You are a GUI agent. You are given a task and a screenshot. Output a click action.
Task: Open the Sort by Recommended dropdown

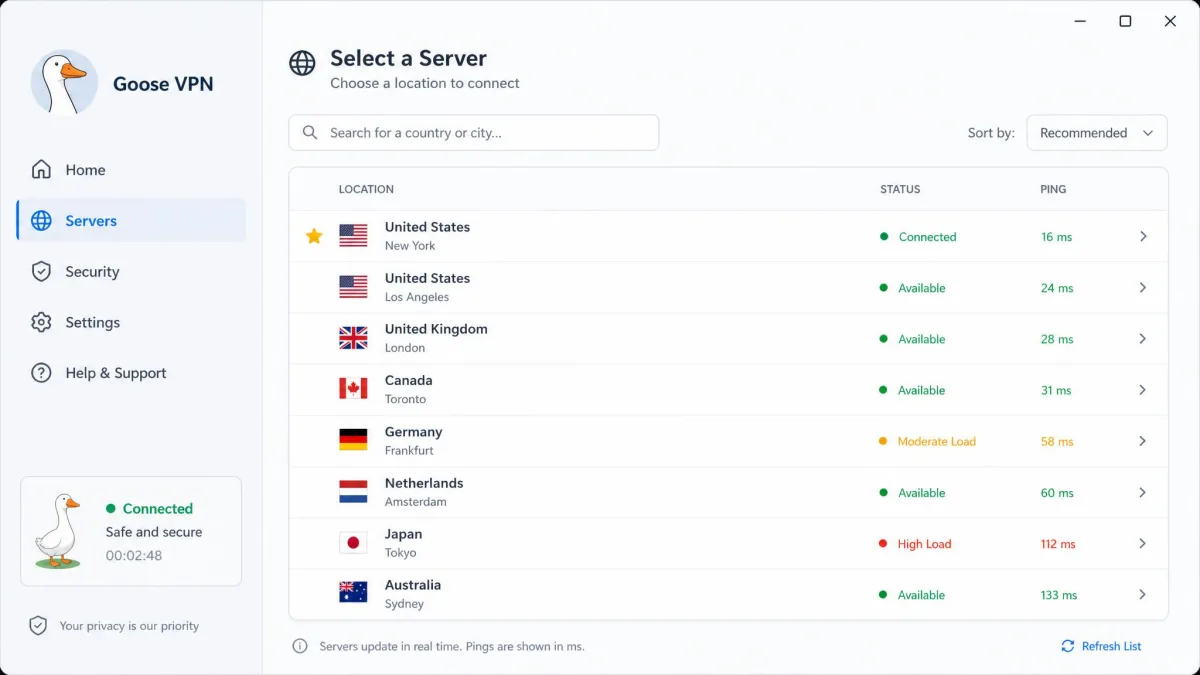tap(1097, 133)
